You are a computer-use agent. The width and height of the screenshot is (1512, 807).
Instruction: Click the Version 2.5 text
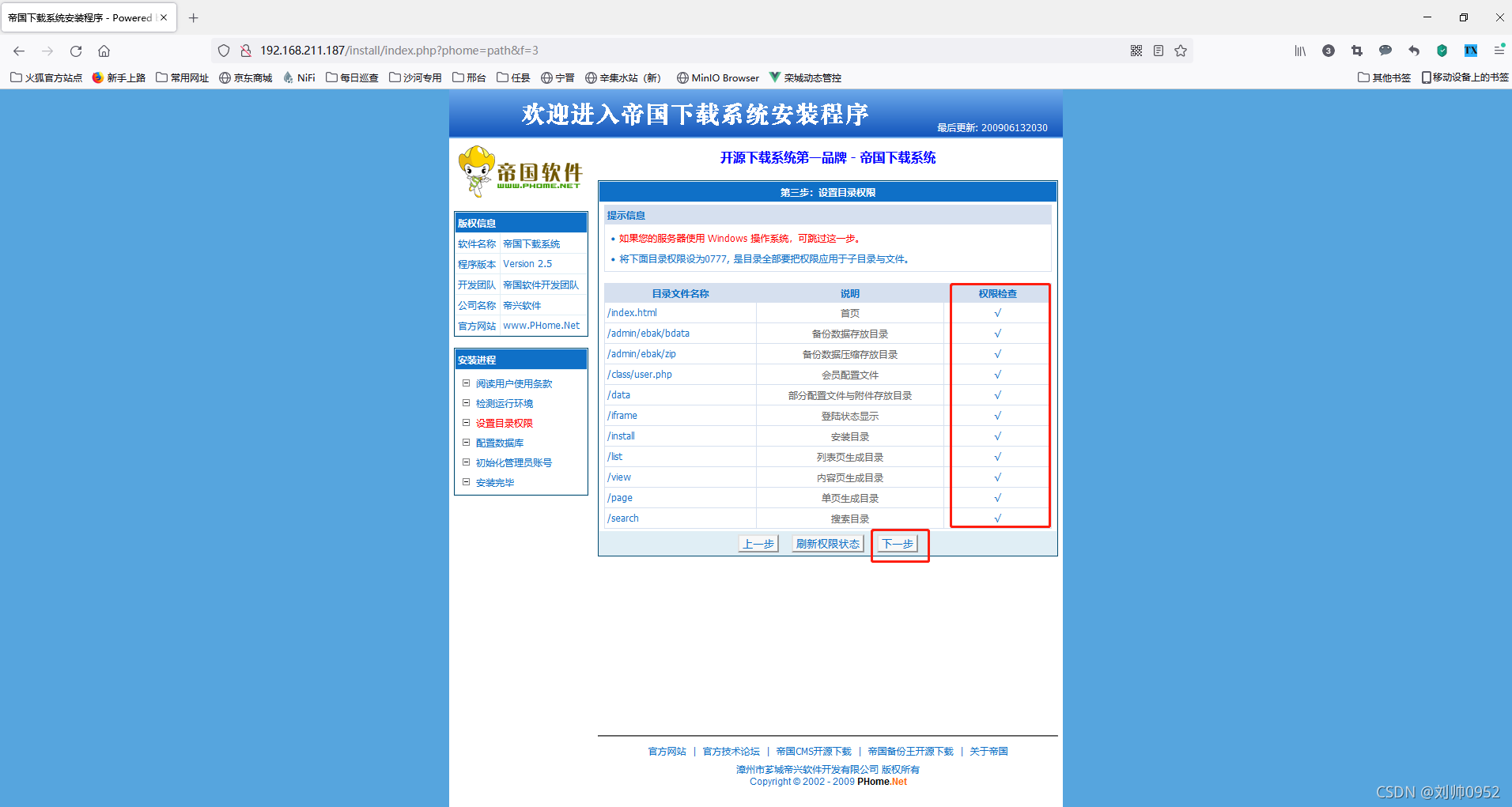point(527,264)
